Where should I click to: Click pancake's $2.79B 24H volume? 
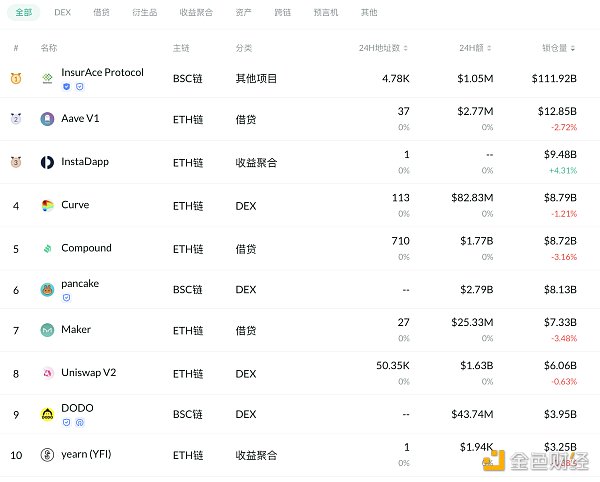476,290
